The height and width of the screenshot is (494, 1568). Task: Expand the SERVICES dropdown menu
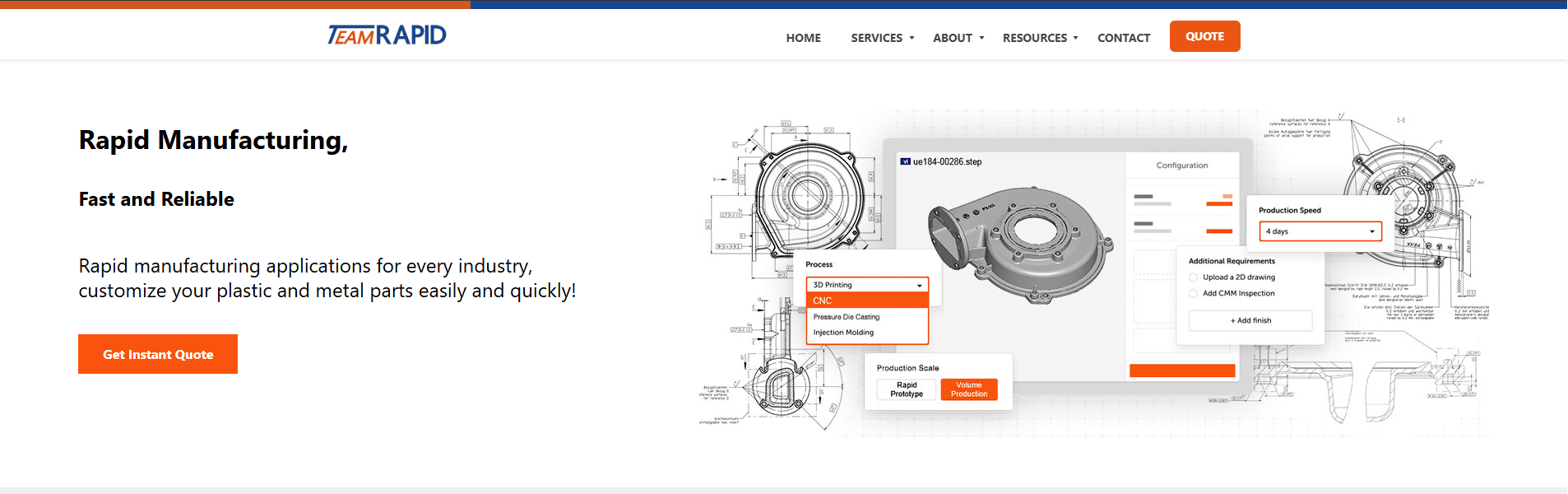882,38
